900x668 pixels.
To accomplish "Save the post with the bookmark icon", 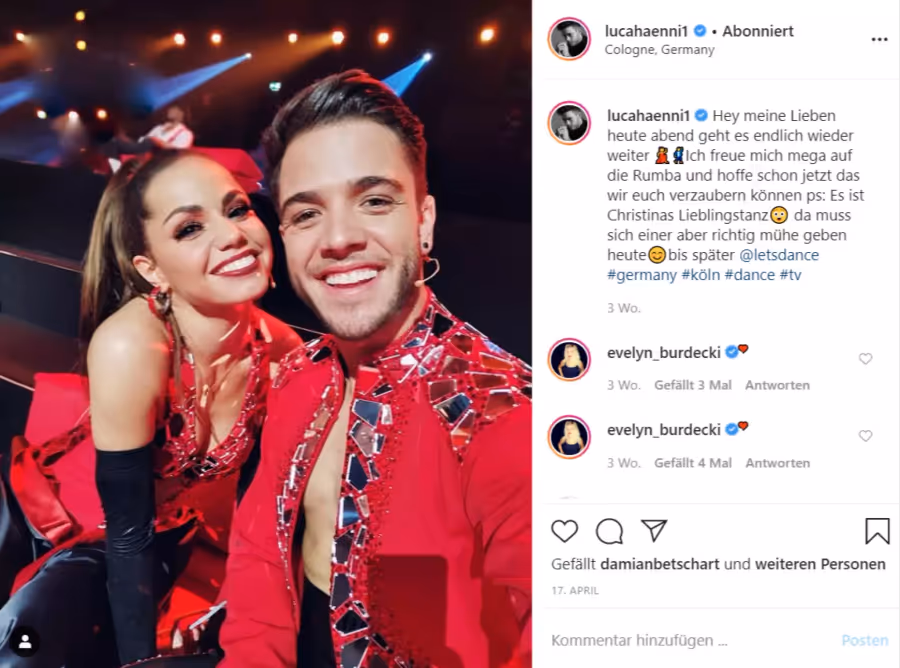I will (x=877, y=531).
